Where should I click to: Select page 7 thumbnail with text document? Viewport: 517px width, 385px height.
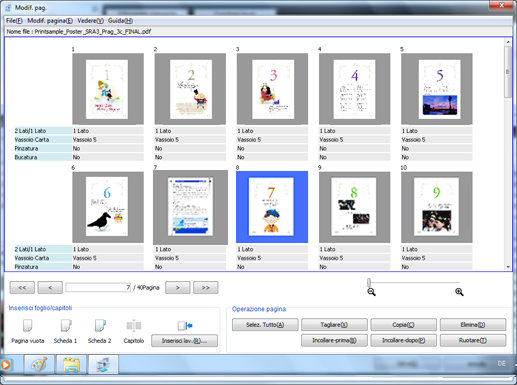point(190,207)
